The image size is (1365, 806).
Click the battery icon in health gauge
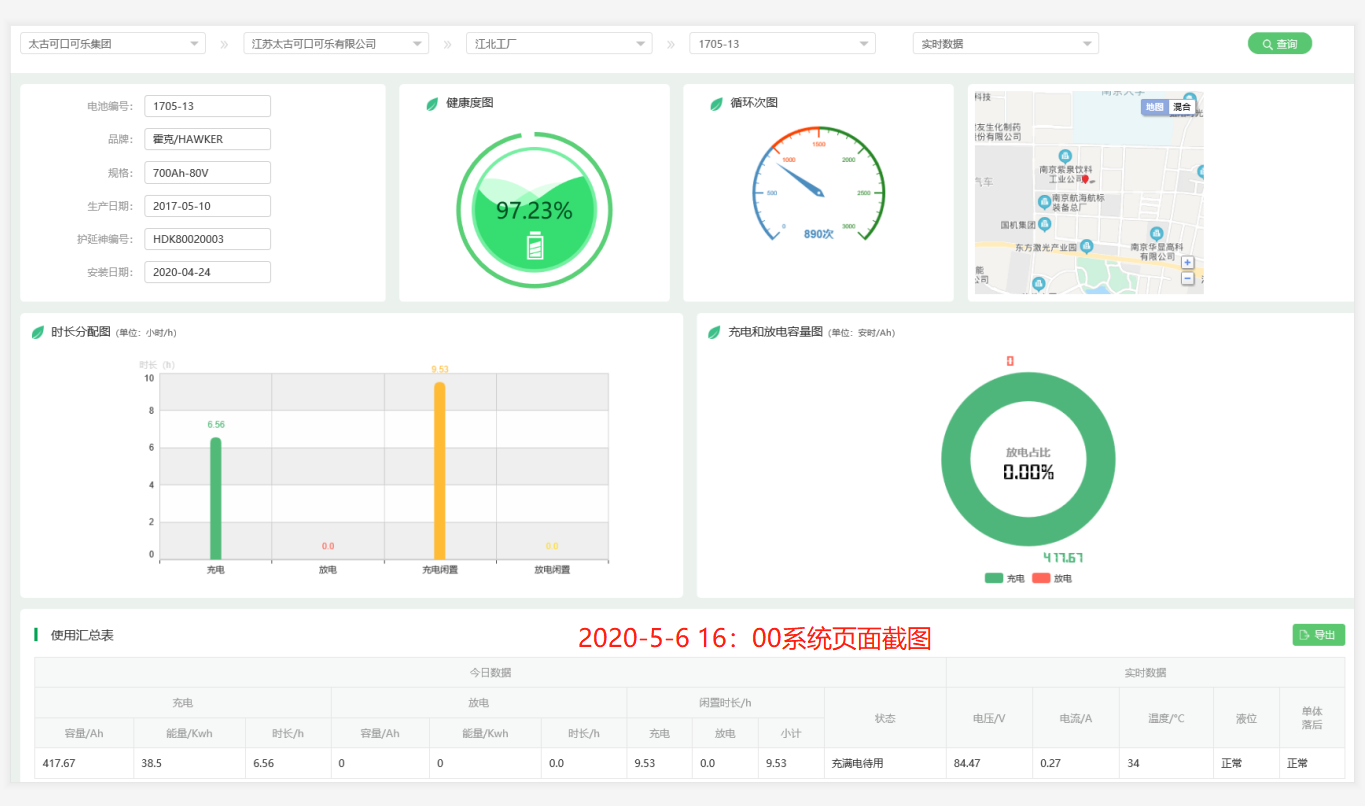(535, 245)
